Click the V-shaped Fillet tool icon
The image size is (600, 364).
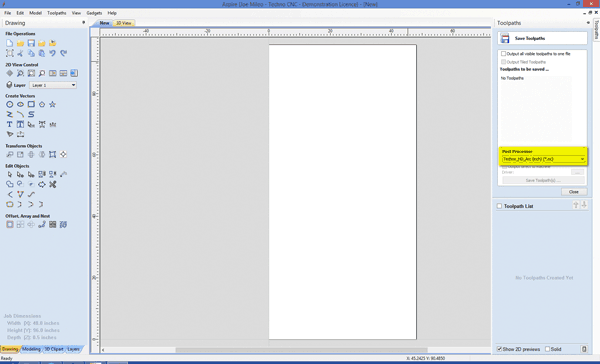pyautogui.click(x=20, y=194)
